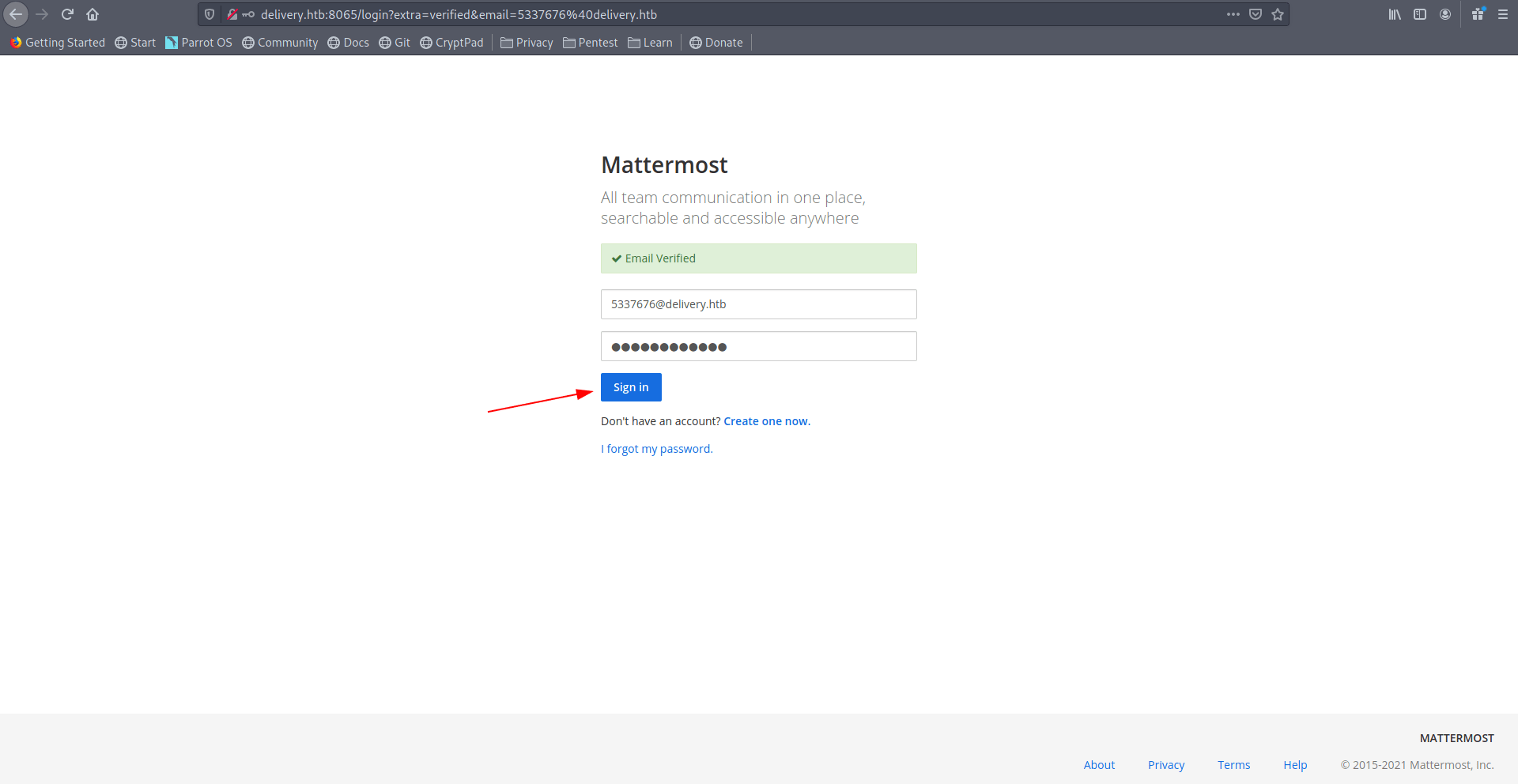Click the browser forward arrow
The image size is (1518, 784).
(x=42, y=14)
